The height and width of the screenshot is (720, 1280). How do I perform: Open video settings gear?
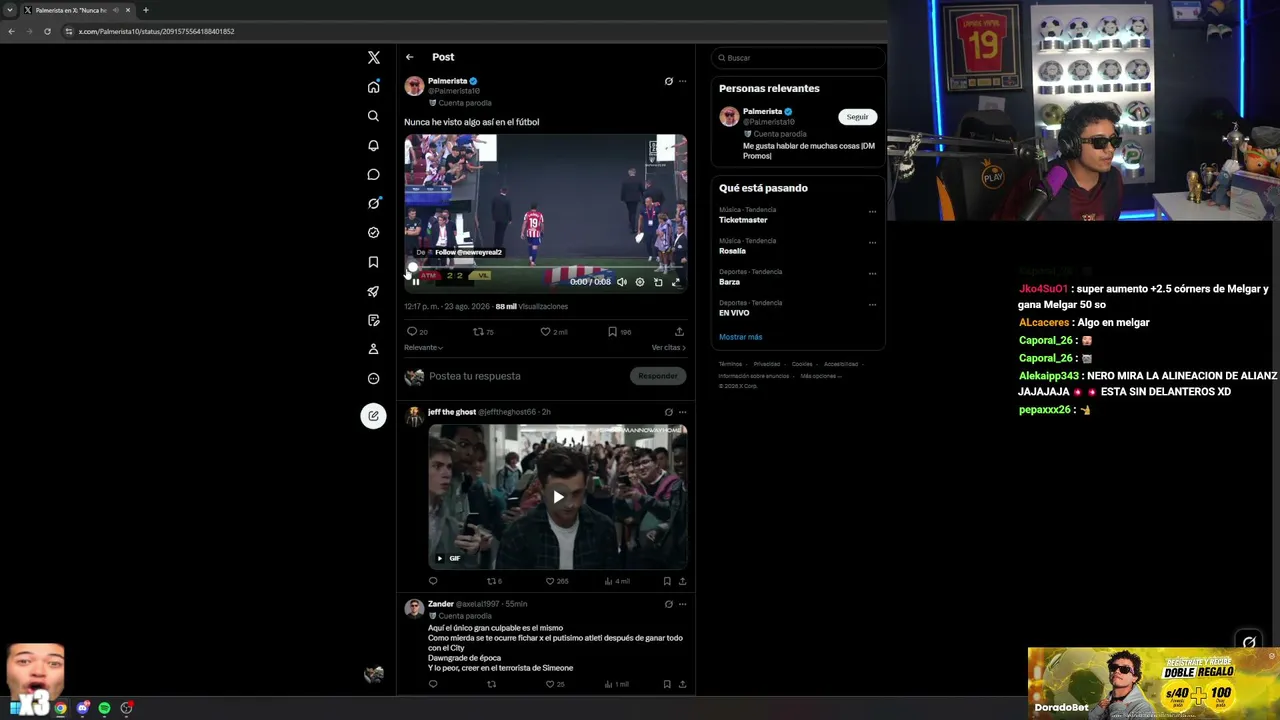(x=640, y=282)
